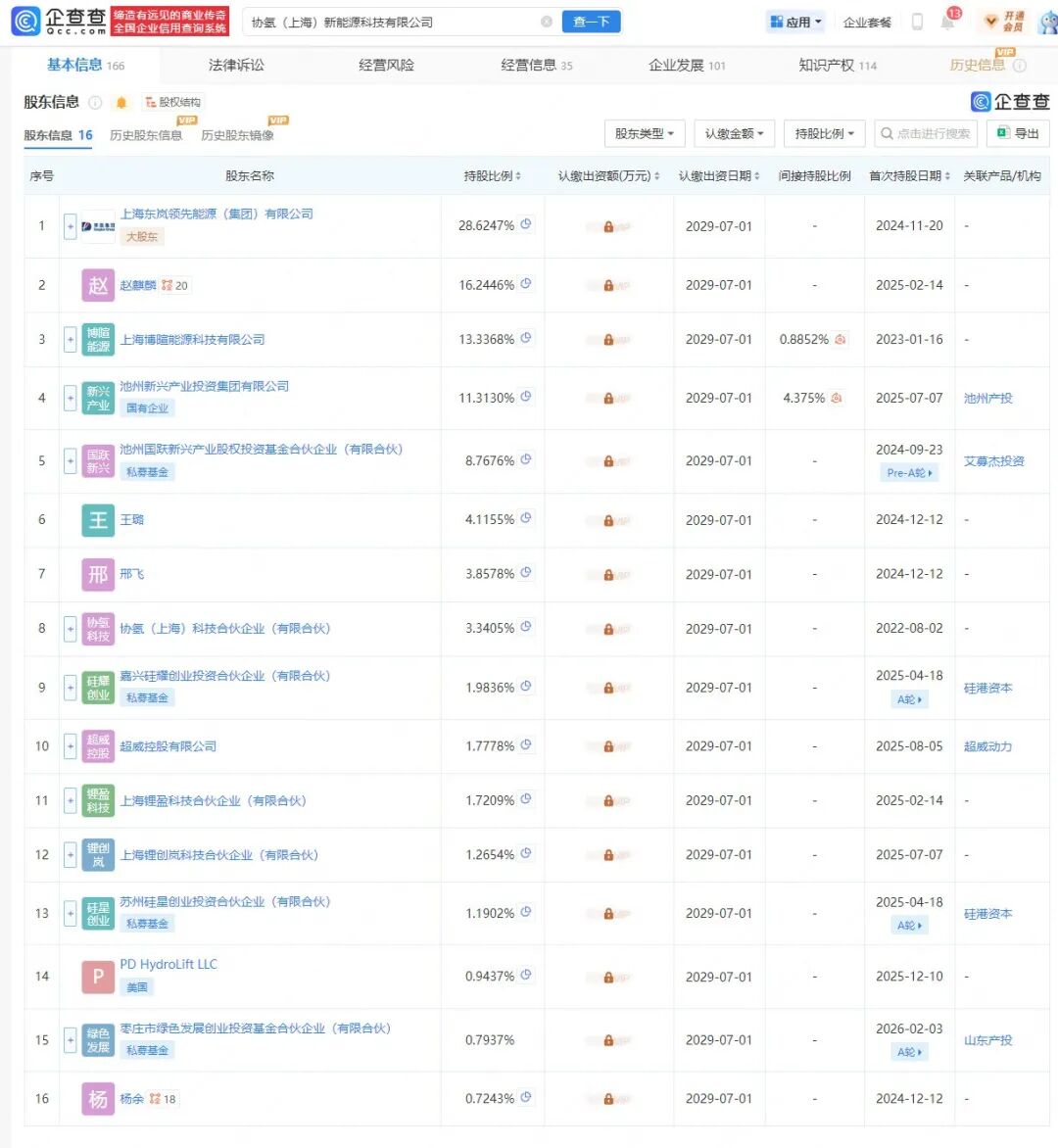Open the notification bell with 13 badge
The image size is (1058, 1148).
948,21
